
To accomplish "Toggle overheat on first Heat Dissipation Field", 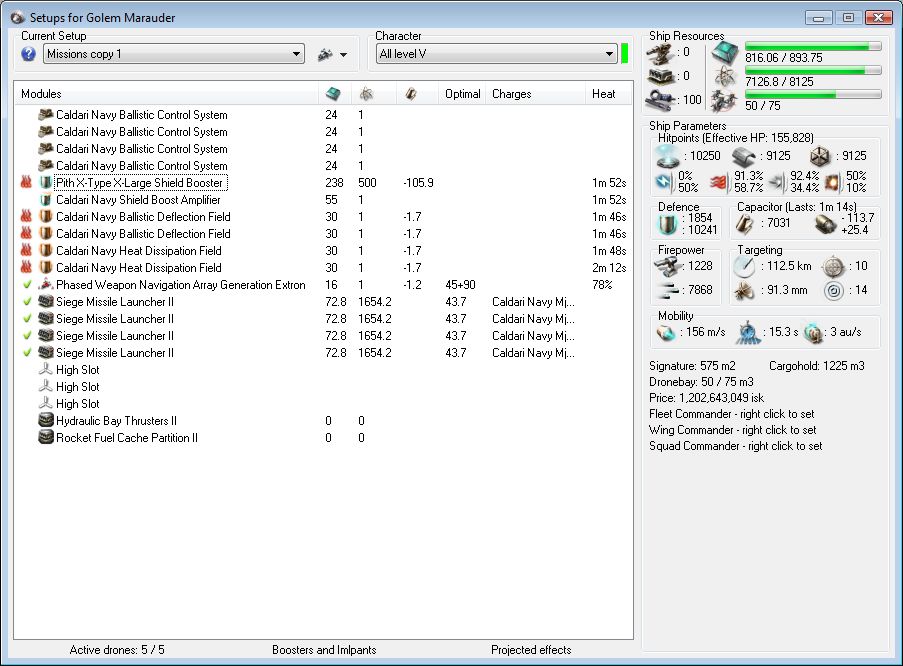I will click(26, 251).
